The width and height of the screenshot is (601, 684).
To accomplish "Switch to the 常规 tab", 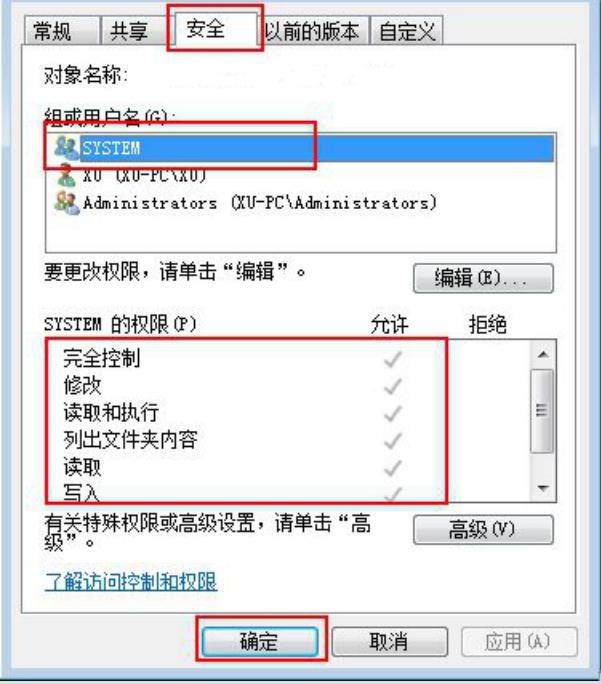I will [61, 31].
